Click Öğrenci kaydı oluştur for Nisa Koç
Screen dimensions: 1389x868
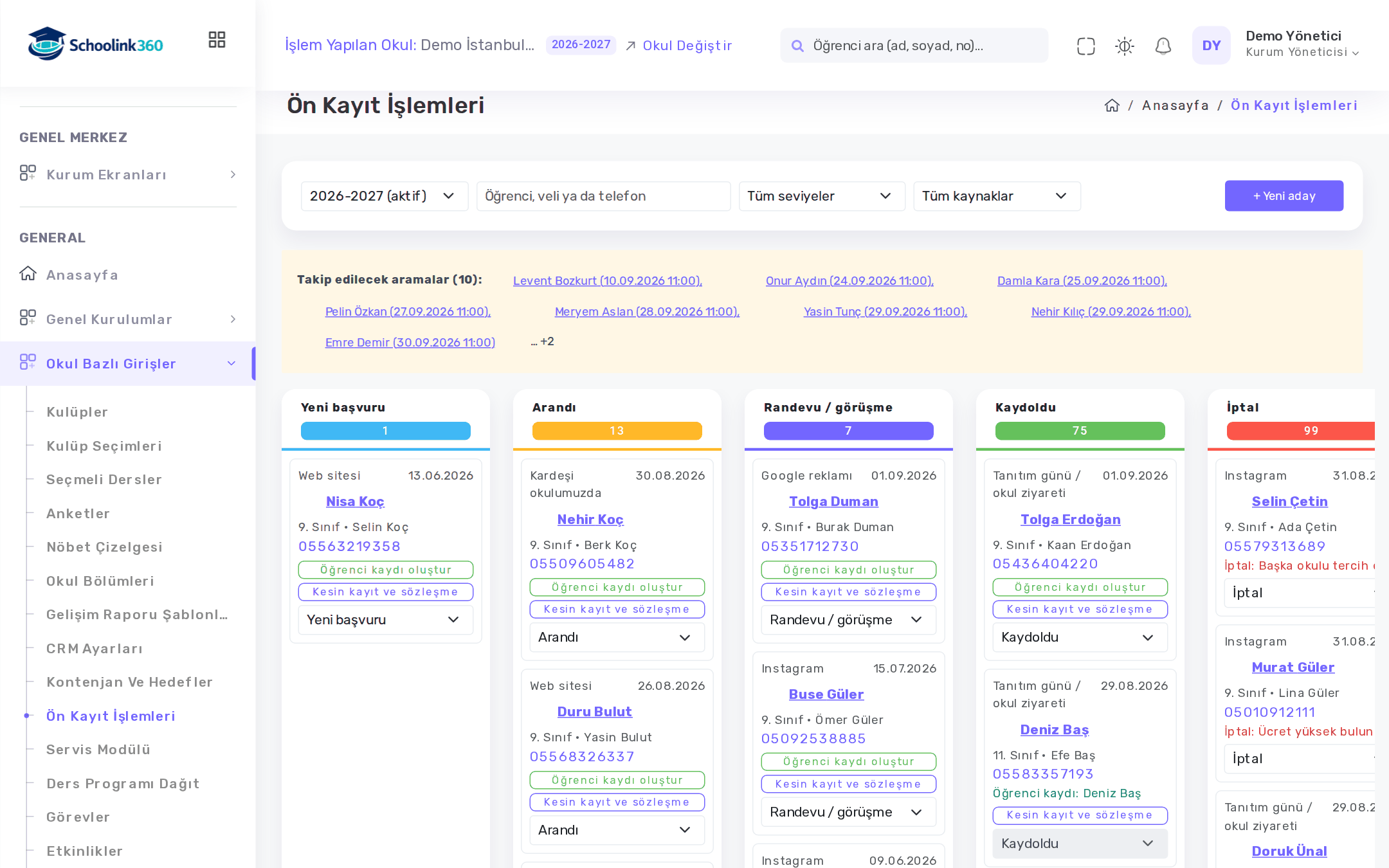coord(385,570)
